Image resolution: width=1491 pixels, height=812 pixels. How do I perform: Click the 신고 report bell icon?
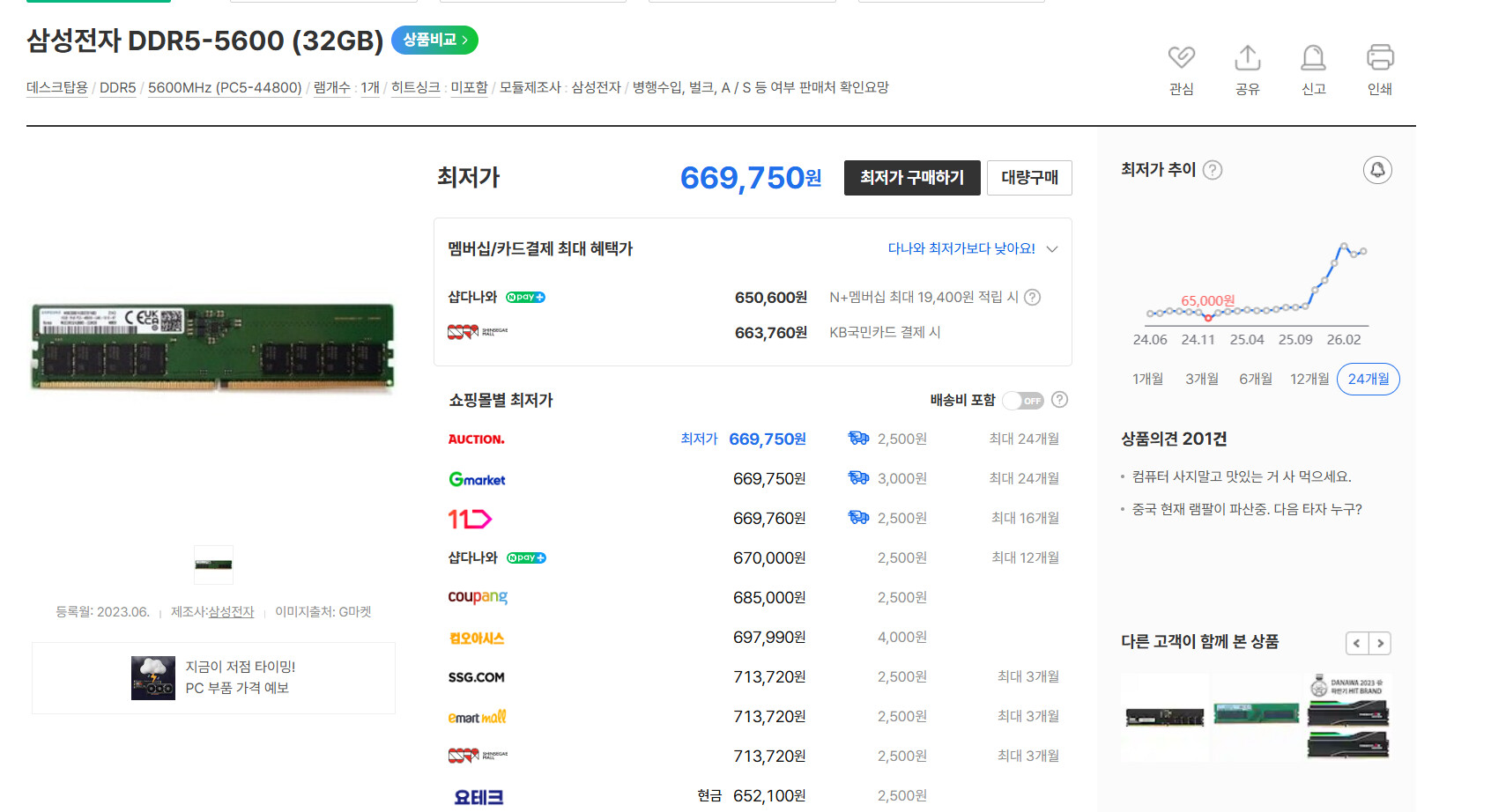tap(1313, 58)
